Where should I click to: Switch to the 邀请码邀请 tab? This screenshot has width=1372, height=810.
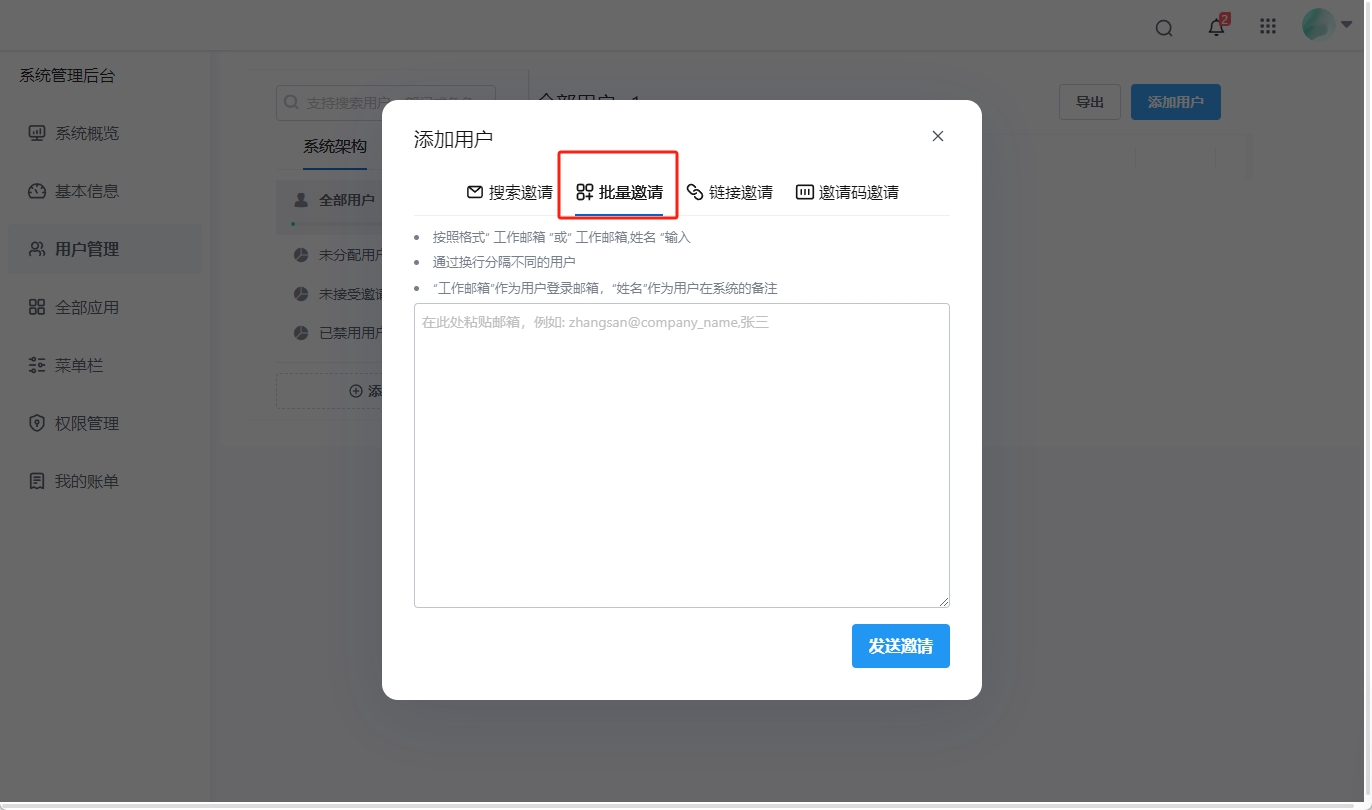coord(848,192)
